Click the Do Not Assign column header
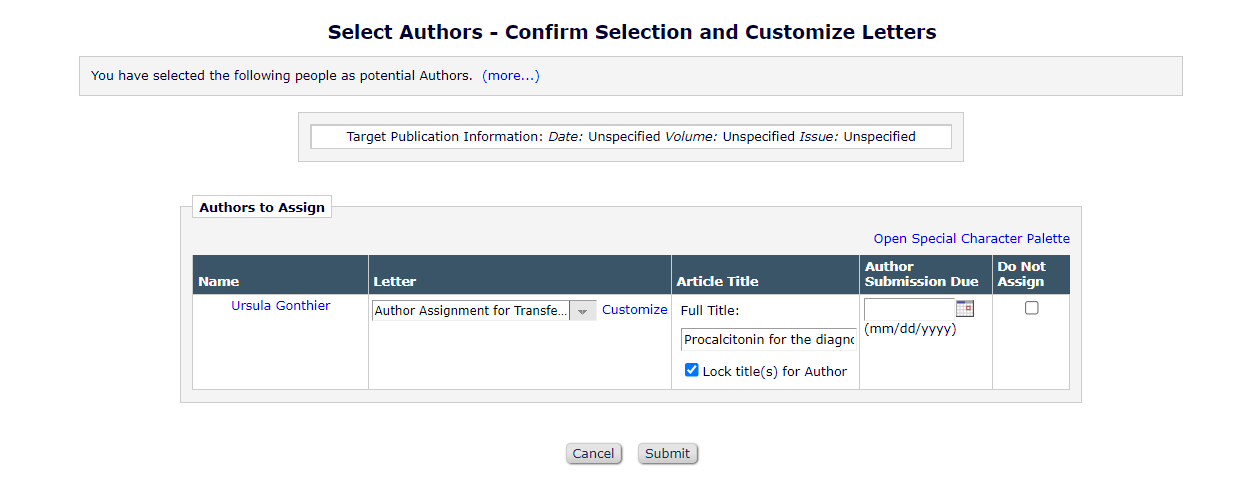 (1021, 274)
